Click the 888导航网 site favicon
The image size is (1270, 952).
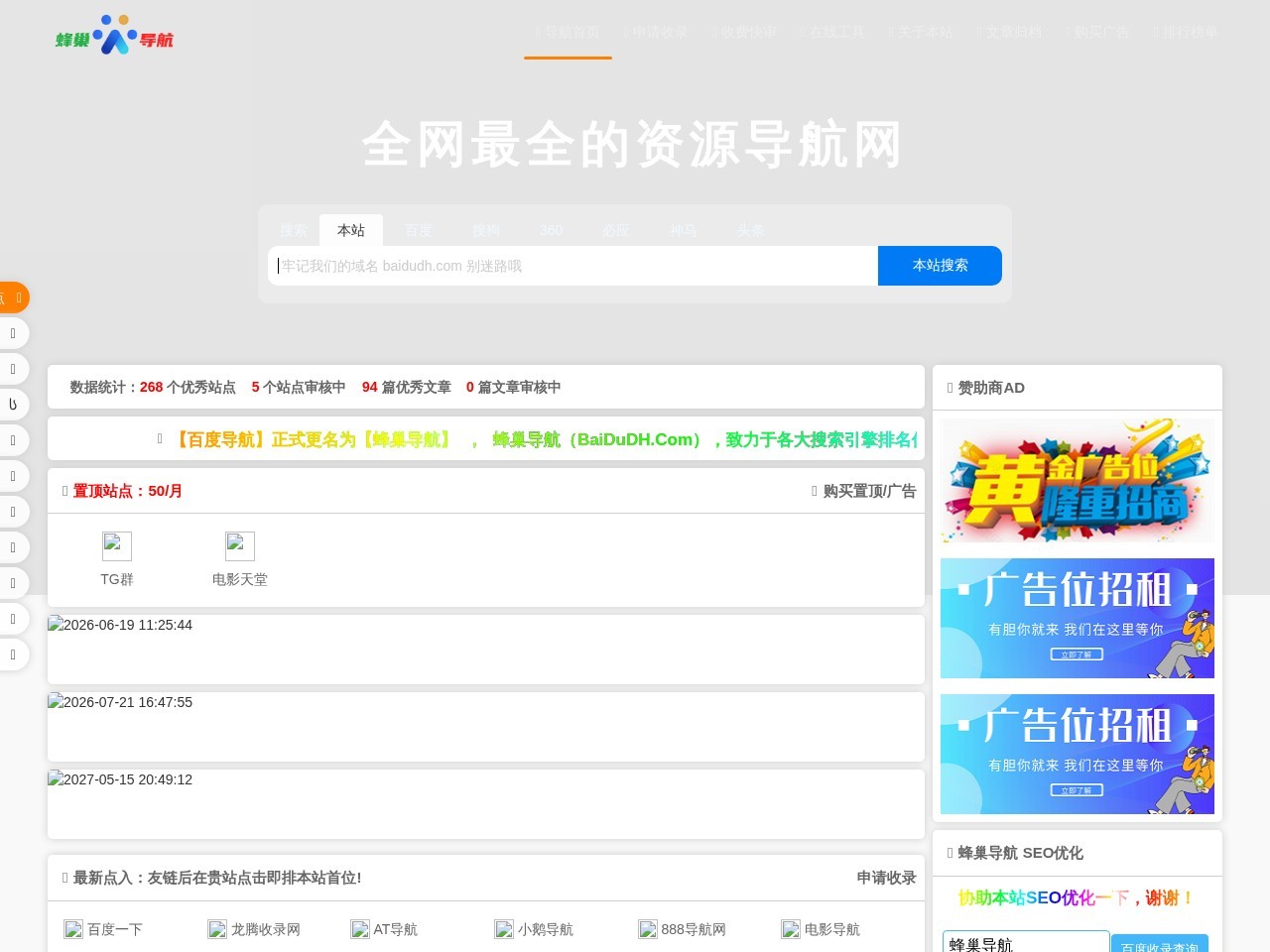pos(648,929)
